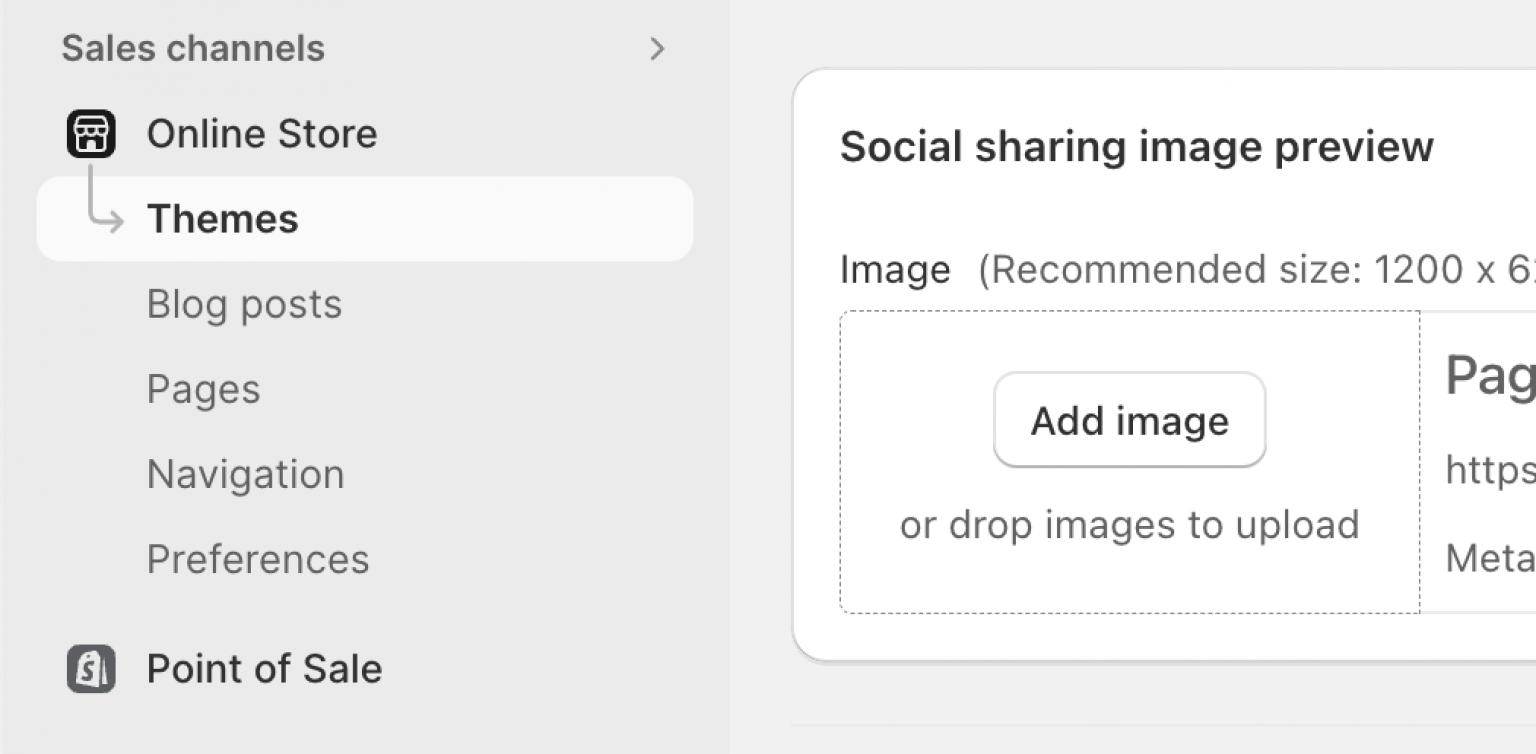Open the Pages section
Viewport: 1536px width, 754px height.
click(203, 389)
